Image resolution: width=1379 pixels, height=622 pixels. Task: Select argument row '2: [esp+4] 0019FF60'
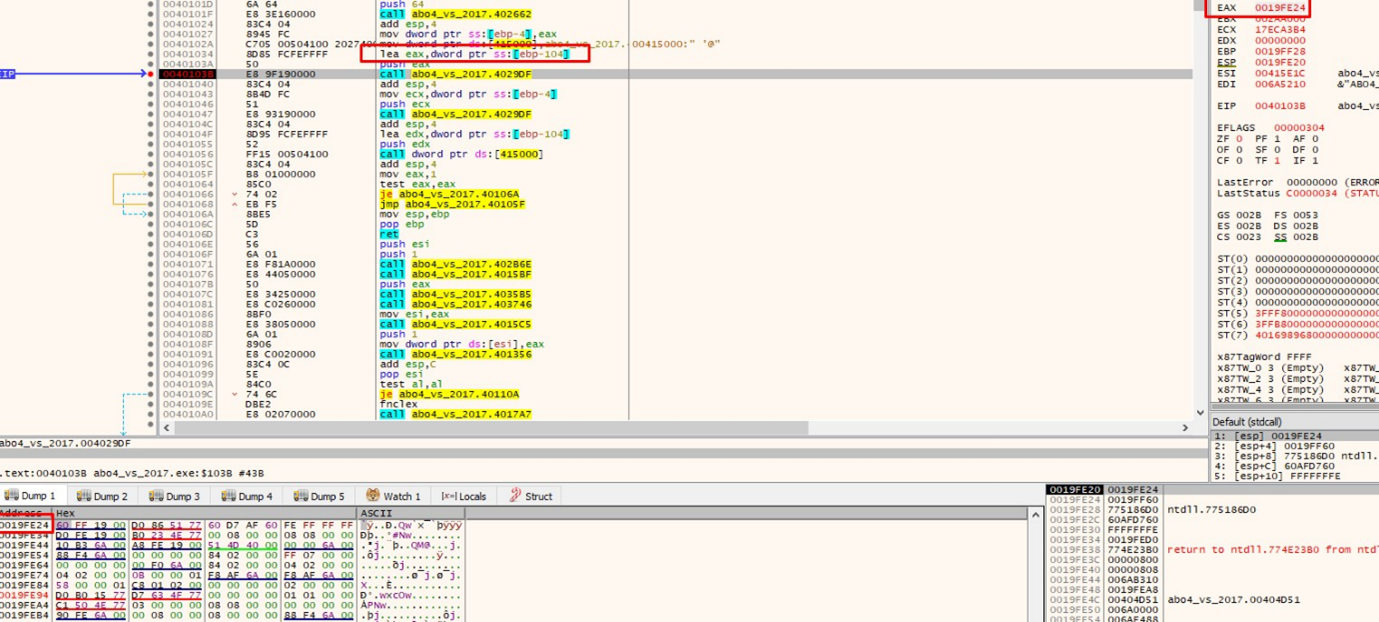point(1295,446)
